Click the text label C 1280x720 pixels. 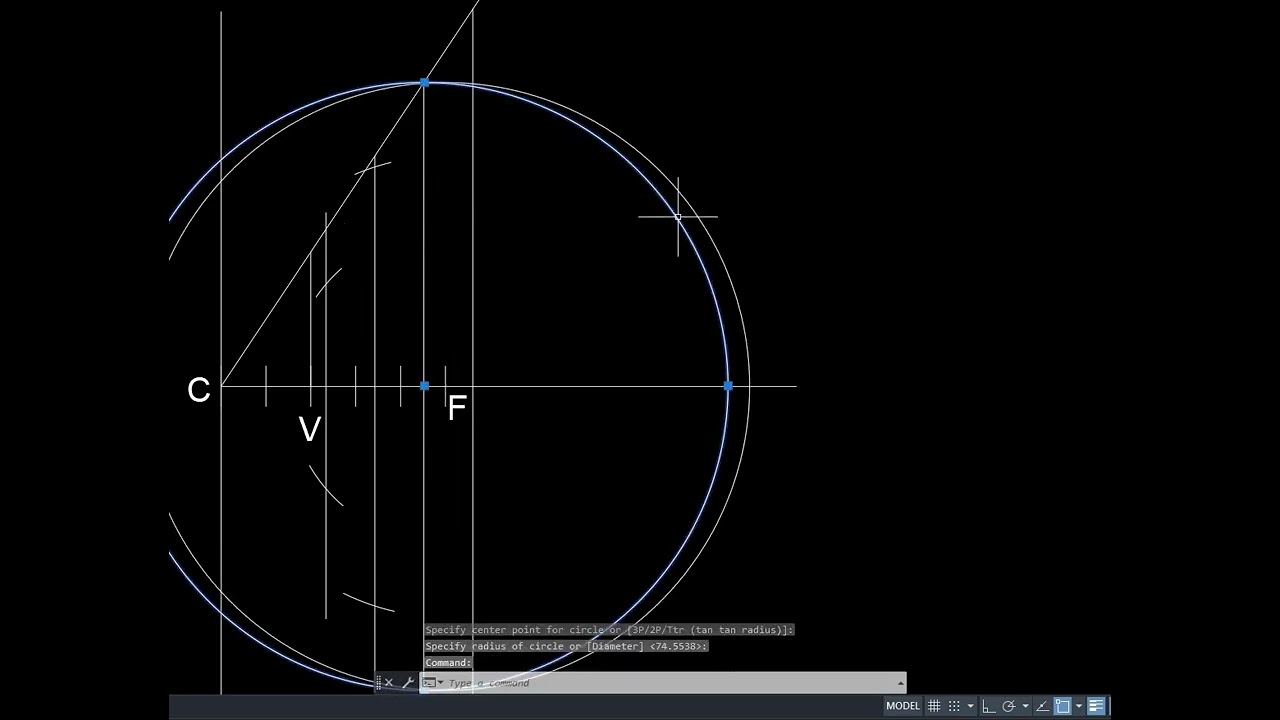click(198, 391)
